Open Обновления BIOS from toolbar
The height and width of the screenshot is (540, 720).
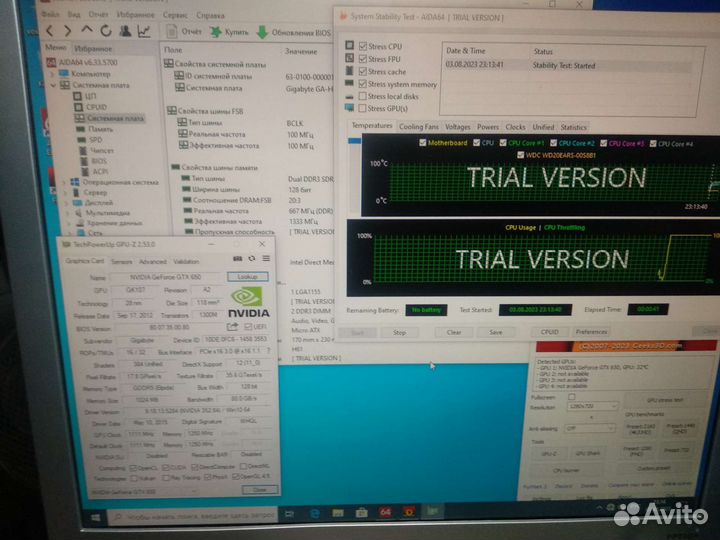[x=294, y=33]
